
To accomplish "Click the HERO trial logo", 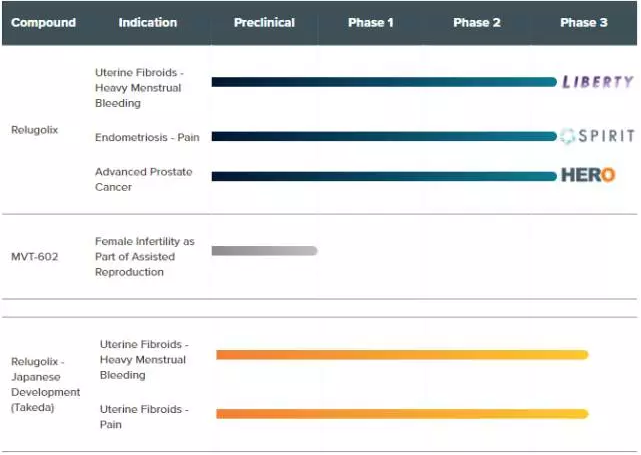I will click(x=588, y=175).
